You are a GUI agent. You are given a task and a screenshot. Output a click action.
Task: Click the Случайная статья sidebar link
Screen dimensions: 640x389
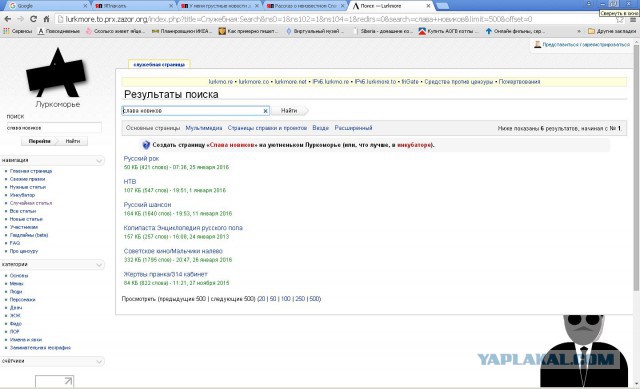click(31, 203)
